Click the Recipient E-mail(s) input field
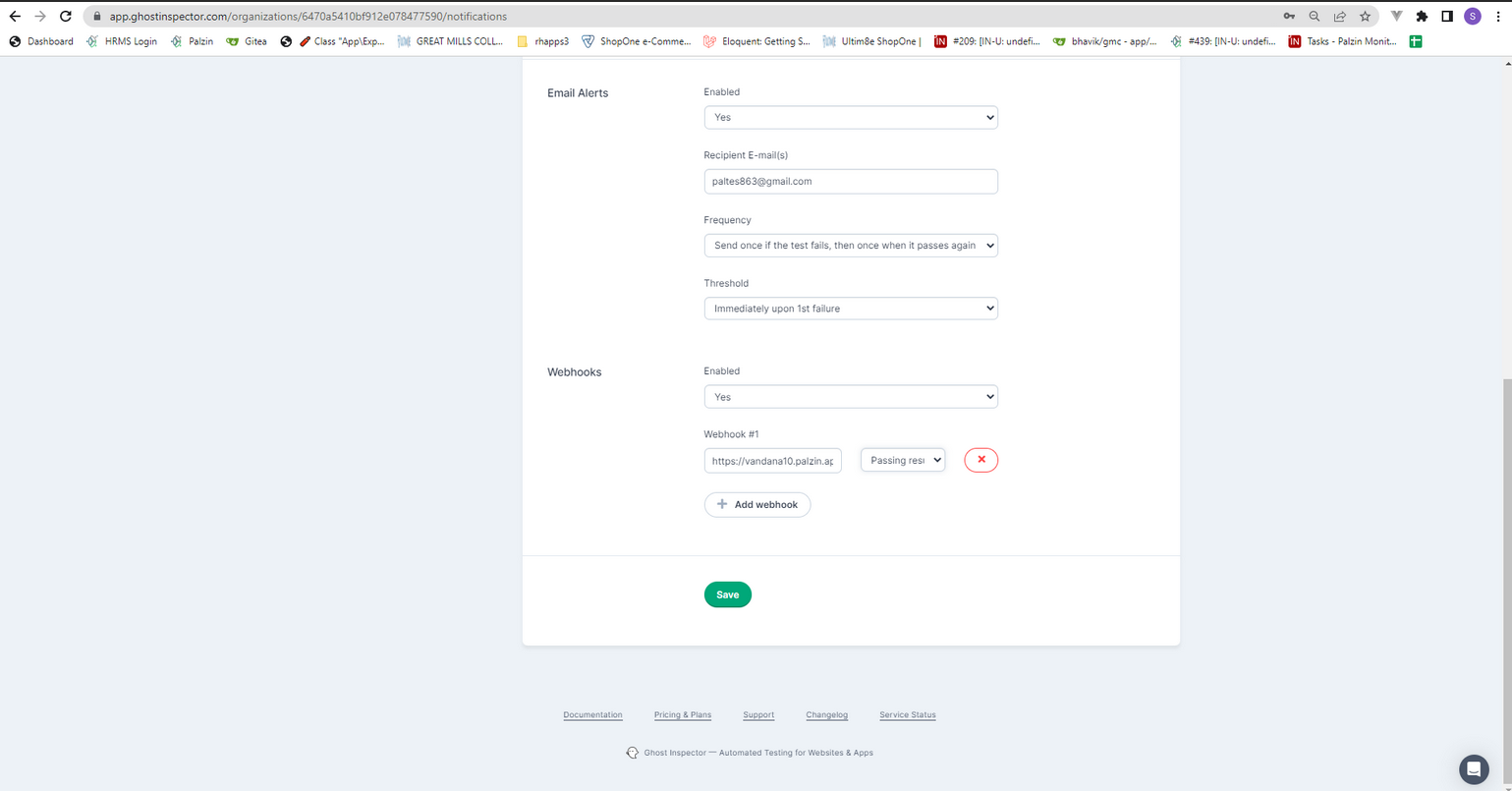 point(851,182)
